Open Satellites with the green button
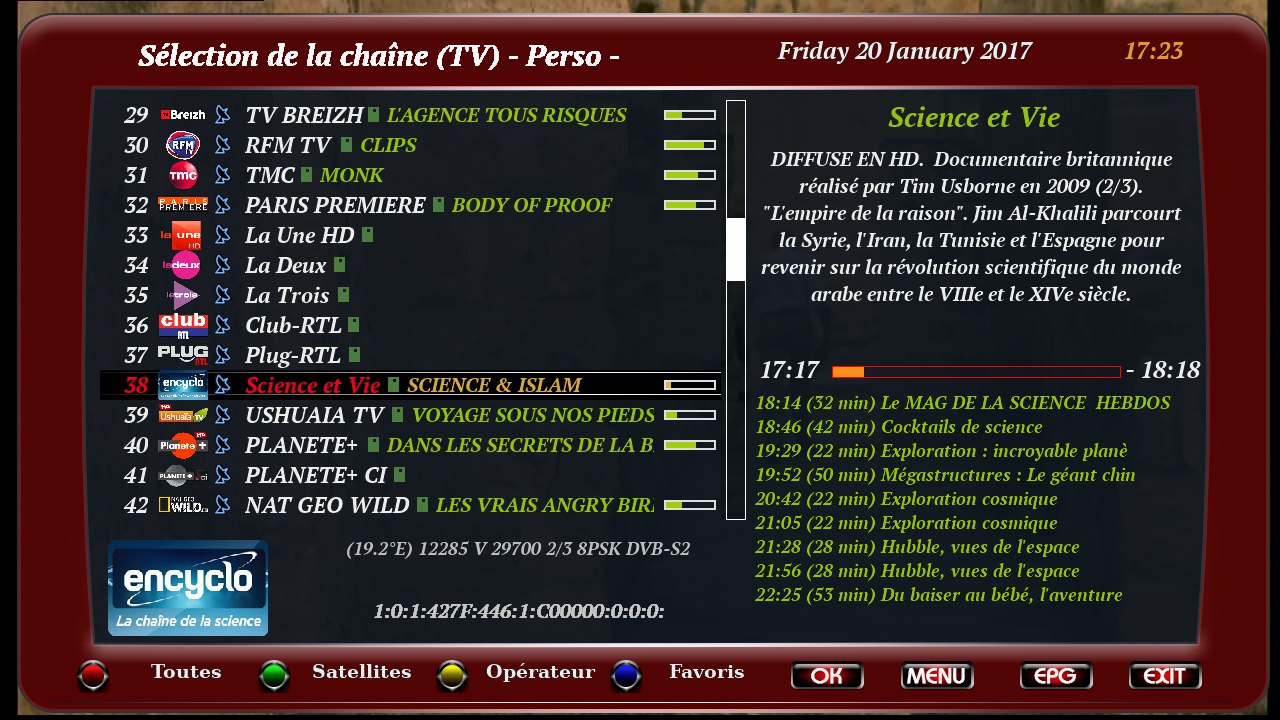The width and height of the screenshot is (1280, 720). pos(273,677)
